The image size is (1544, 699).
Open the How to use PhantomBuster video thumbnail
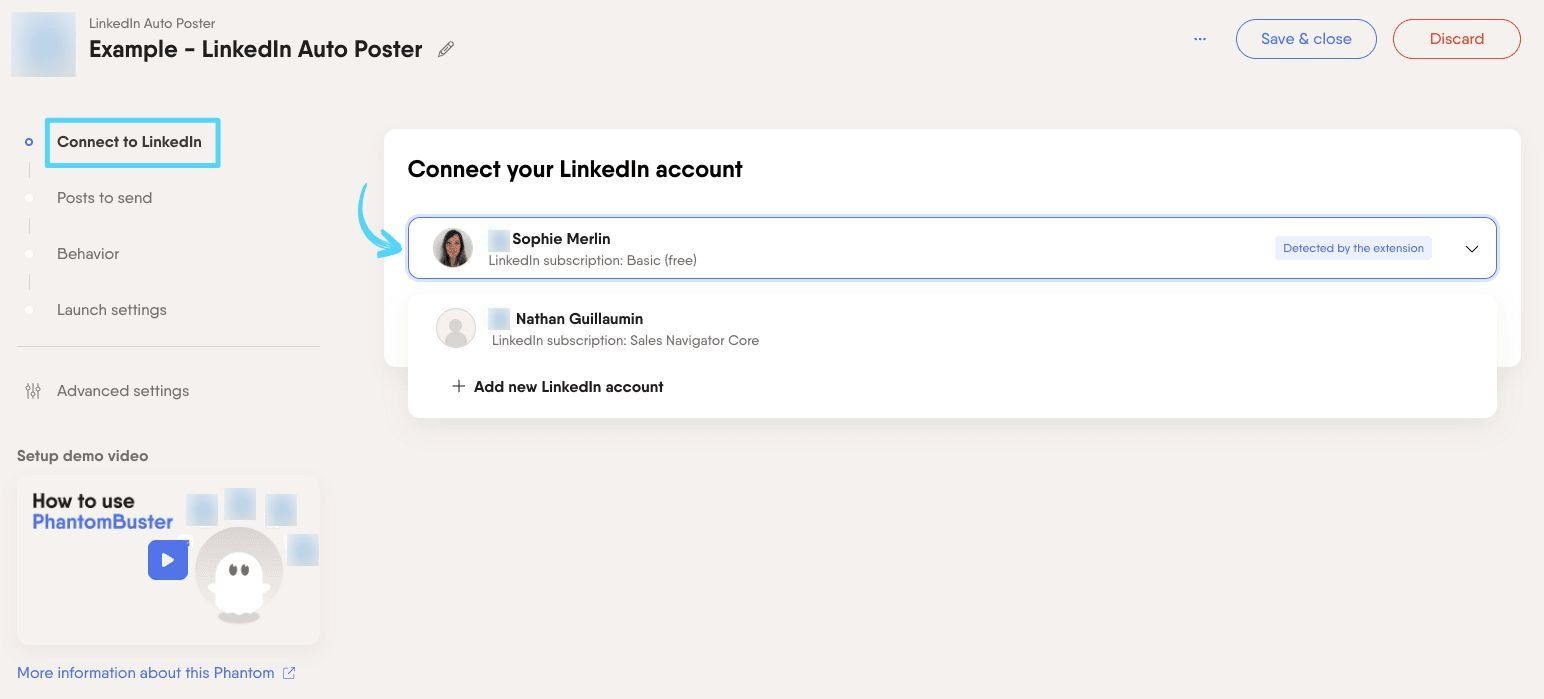(x=168, y=559)
